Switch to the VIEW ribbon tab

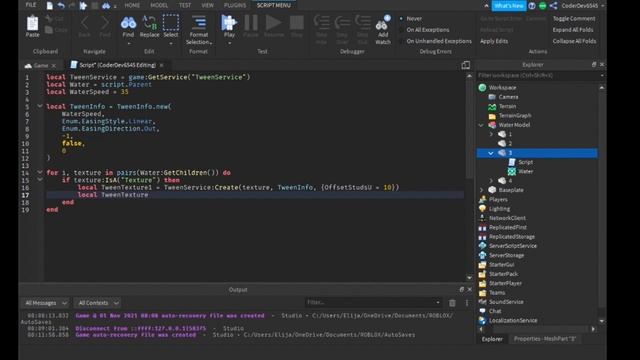point(207,5)
